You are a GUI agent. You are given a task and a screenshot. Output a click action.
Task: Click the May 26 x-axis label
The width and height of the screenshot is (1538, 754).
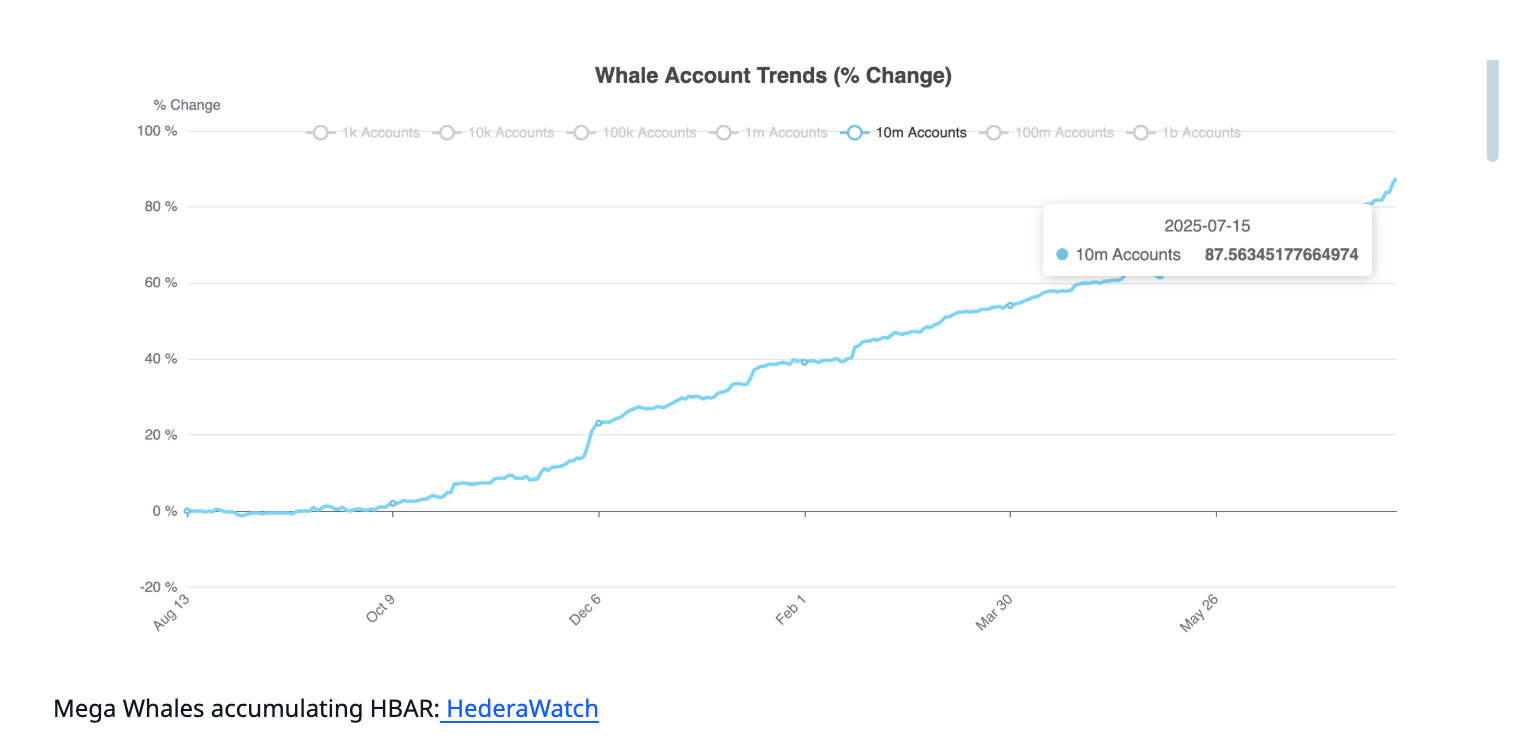(x=1198, y=611)
